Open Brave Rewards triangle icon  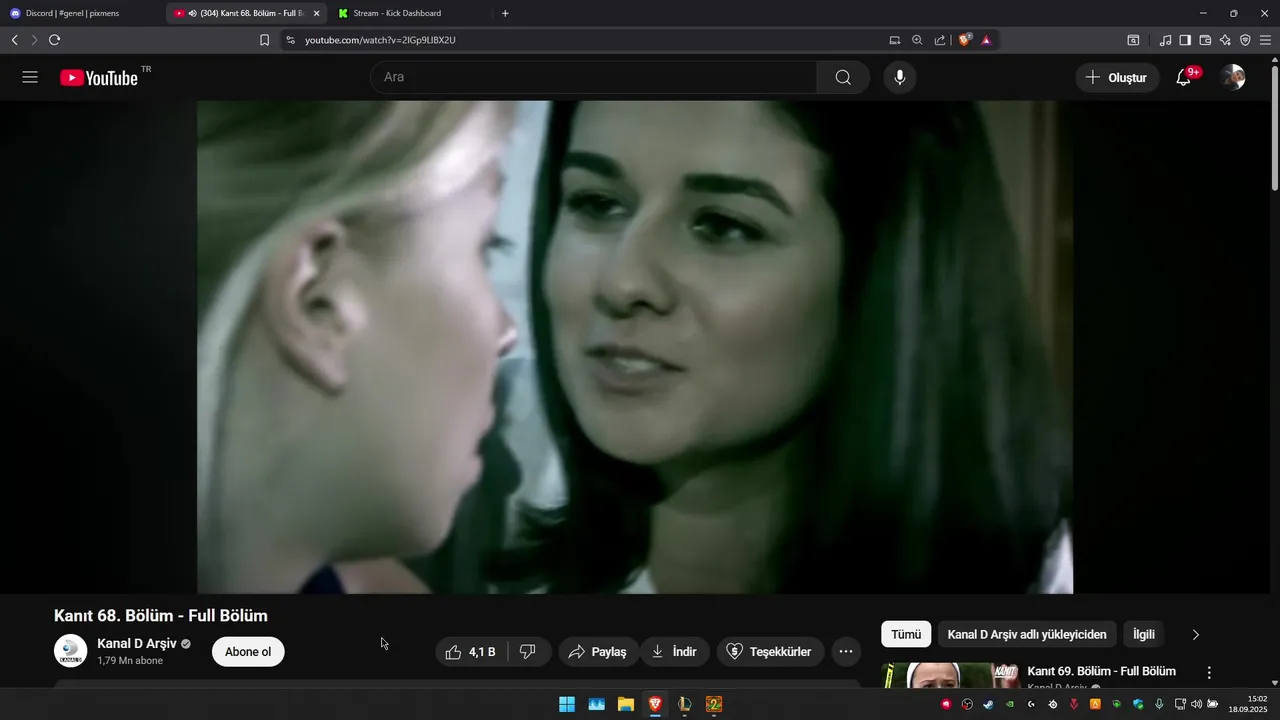click(986, 40)
